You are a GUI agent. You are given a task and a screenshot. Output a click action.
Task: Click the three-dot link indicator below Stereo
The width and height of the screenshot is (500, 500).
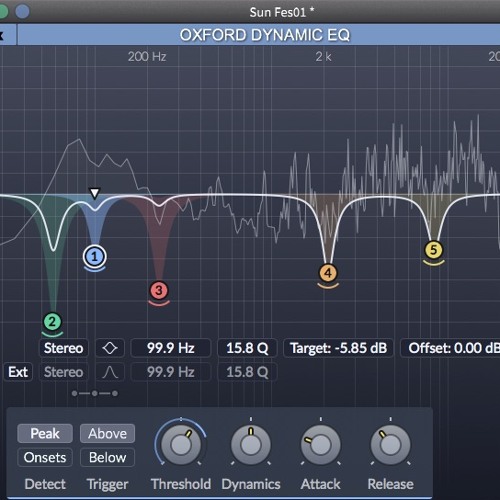(x=95, y=394)
